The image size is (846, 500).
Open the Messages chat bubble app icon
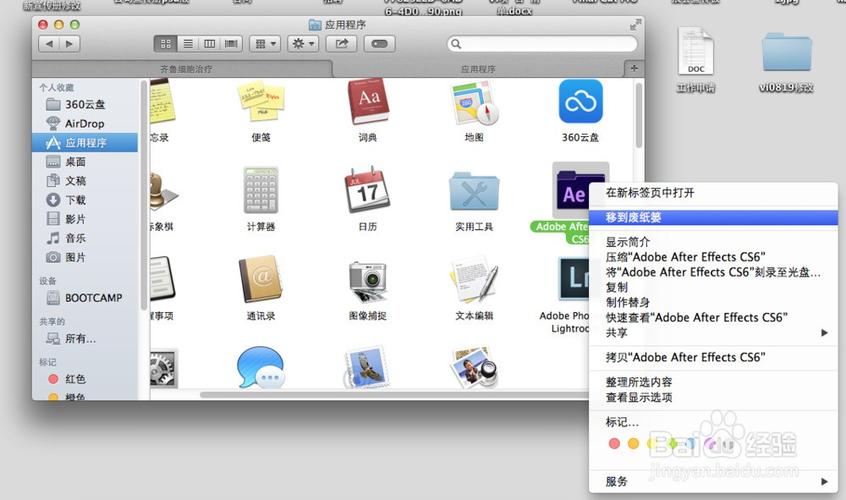(x=261, y=367)
